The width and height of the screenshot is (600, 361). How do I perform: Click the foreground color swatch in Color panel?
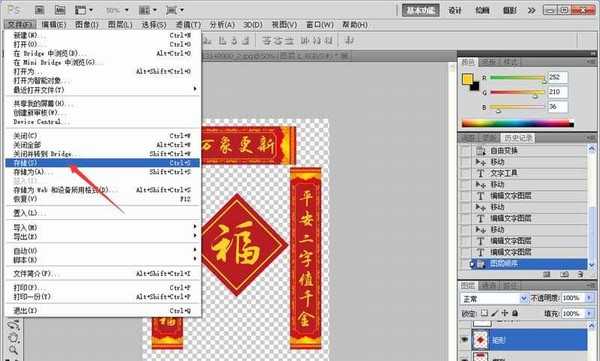point(467,79)
